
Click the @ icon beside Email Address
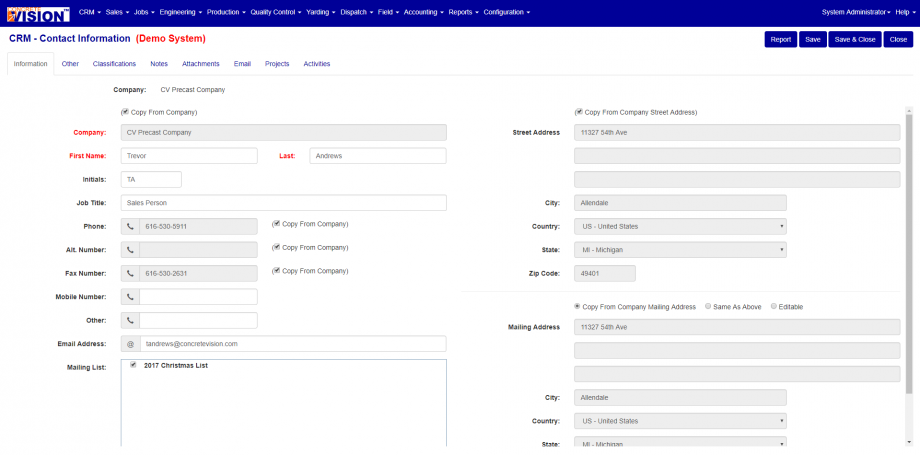tap(130, 343)
